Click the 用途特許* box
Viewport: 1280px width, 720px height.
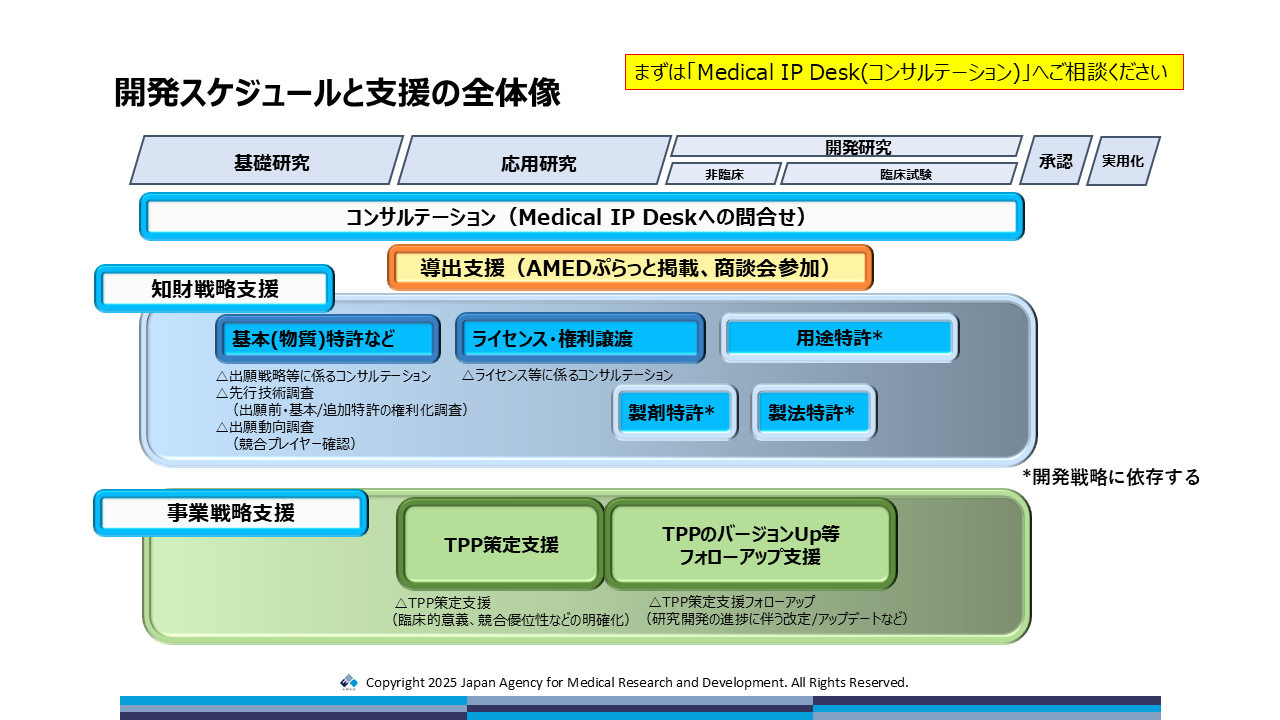tap(840, 338)
